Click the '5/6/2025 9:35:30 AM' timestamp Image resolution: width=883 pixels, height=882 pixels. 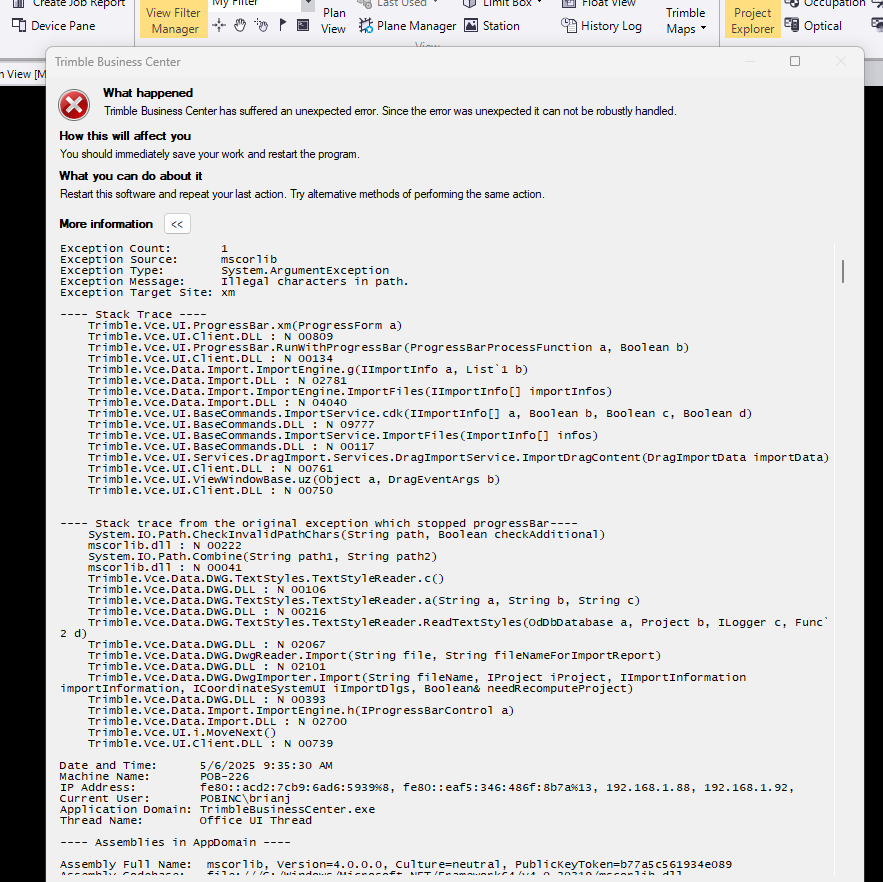(266, 765)
